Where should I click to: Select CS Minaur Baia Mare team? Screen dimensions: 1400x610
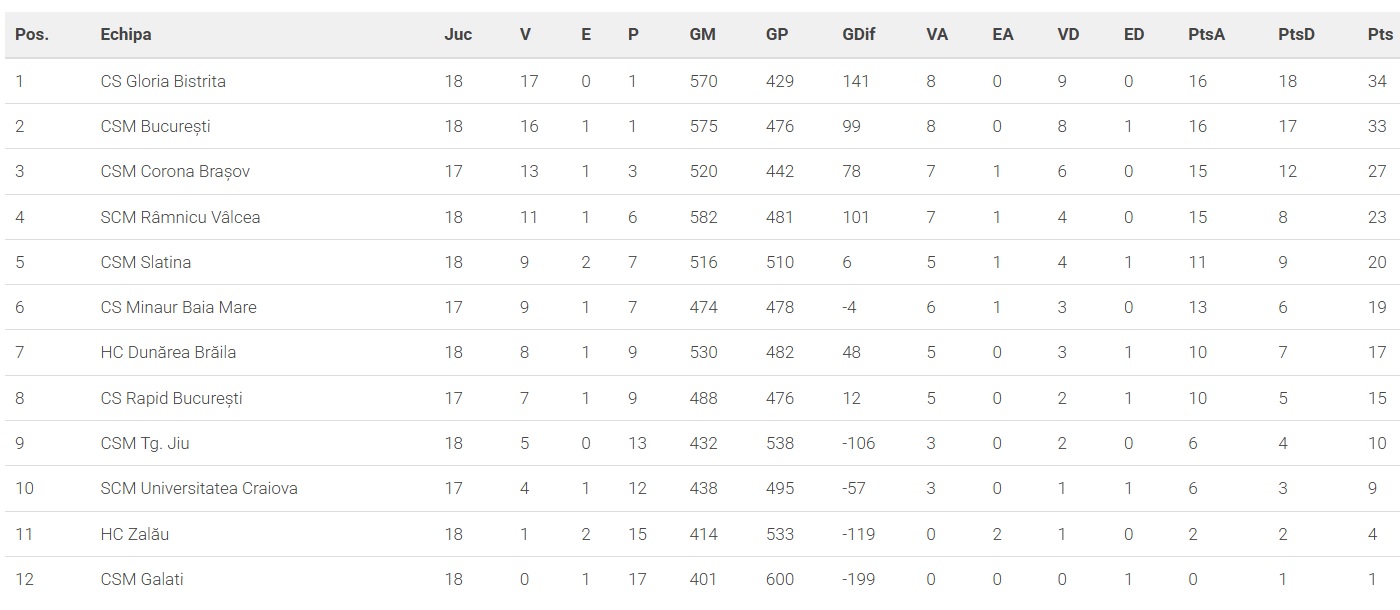(178, 307)
